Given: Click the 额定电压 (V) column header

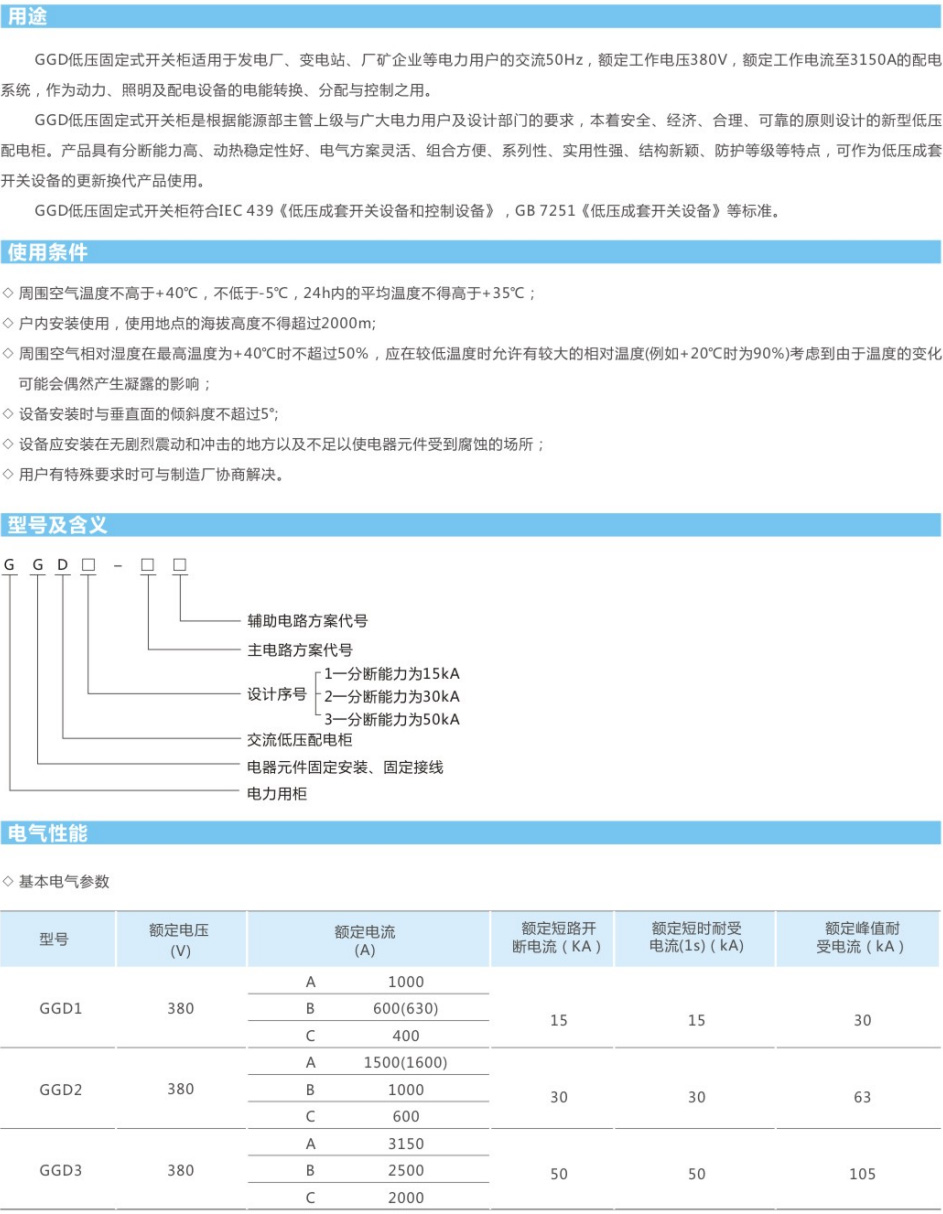Looking at the screenshot, I should pos(180,940).
